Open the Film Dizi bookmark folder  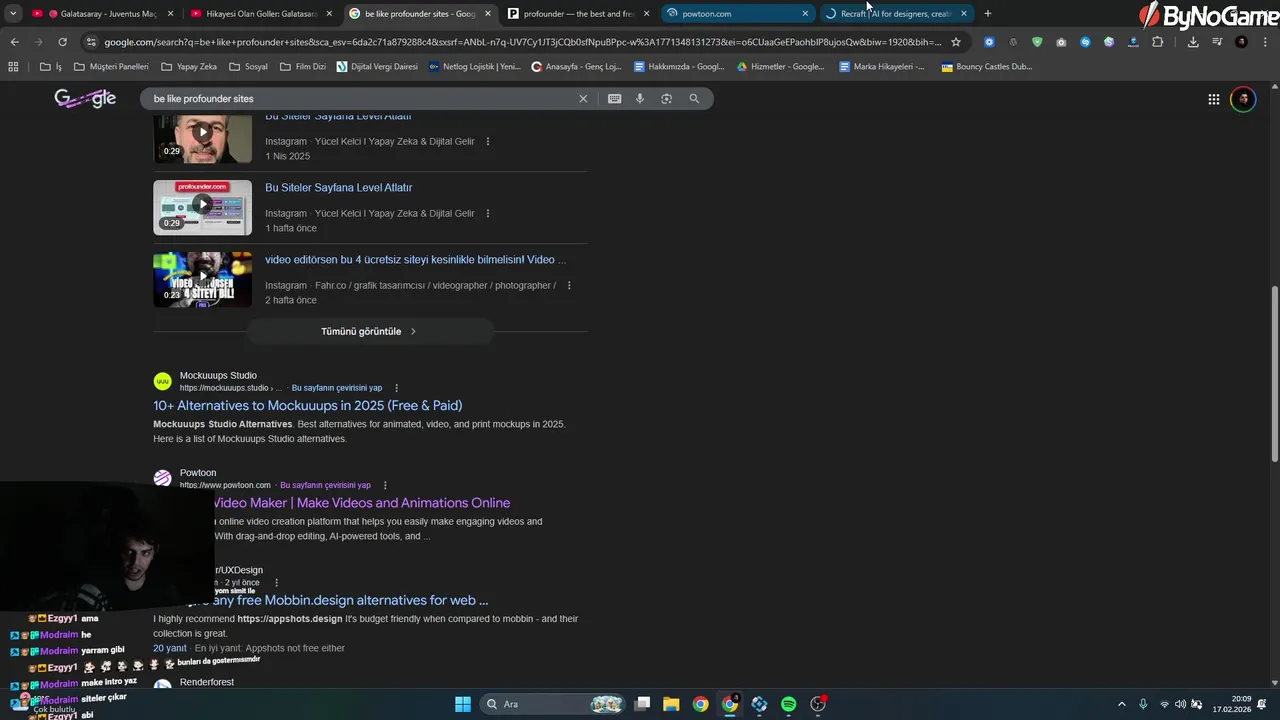click(304, 67)
